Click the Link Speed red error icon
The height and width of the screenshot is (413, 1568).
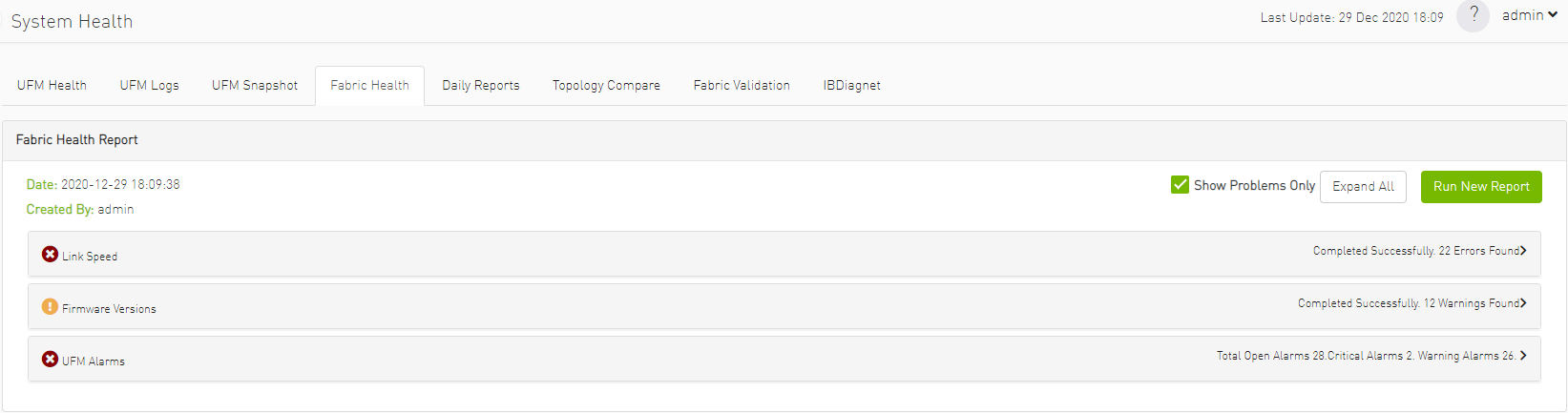50,254
